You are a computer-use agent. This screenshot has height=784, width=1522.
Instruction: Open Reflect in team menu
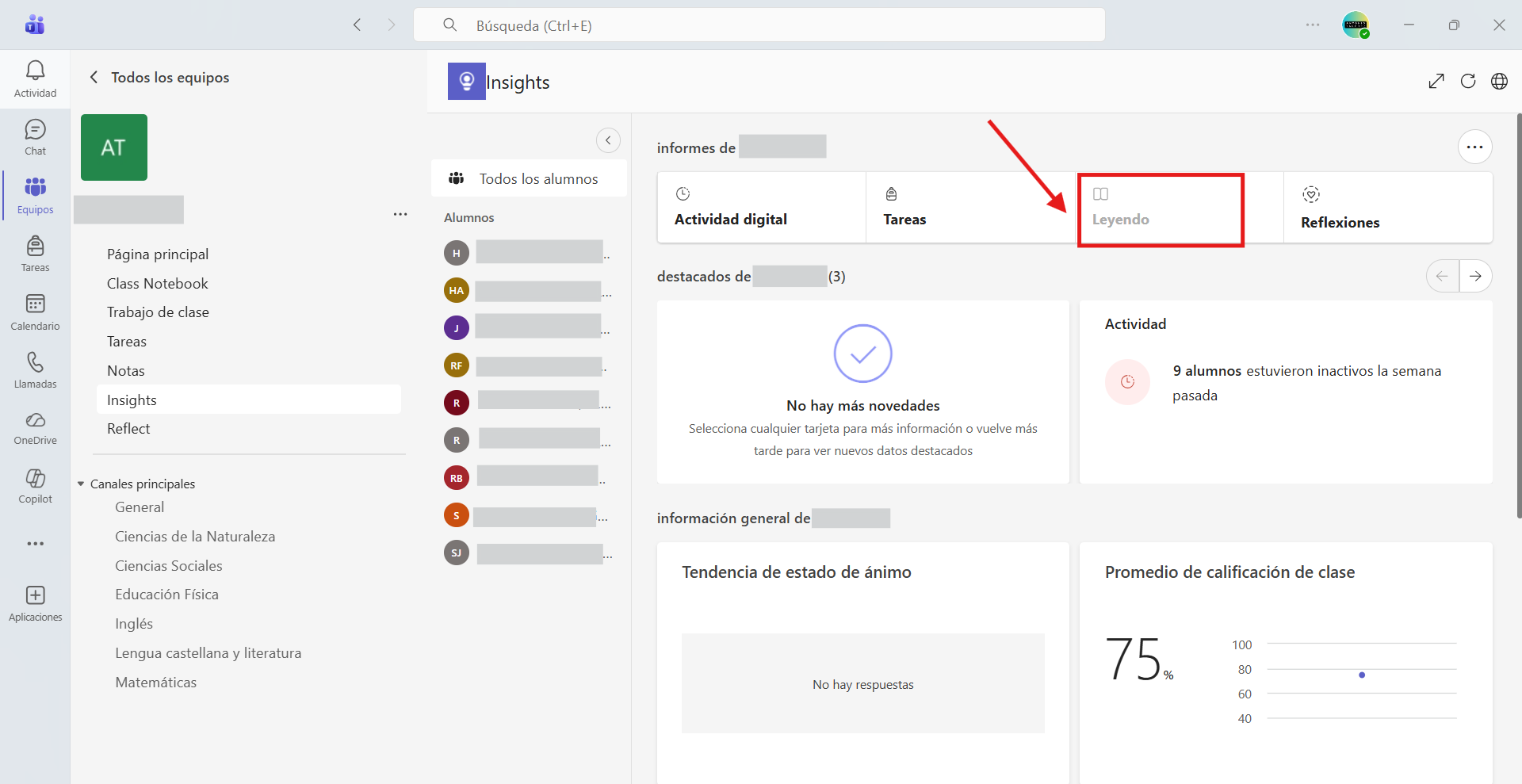(x=128, y=429)
